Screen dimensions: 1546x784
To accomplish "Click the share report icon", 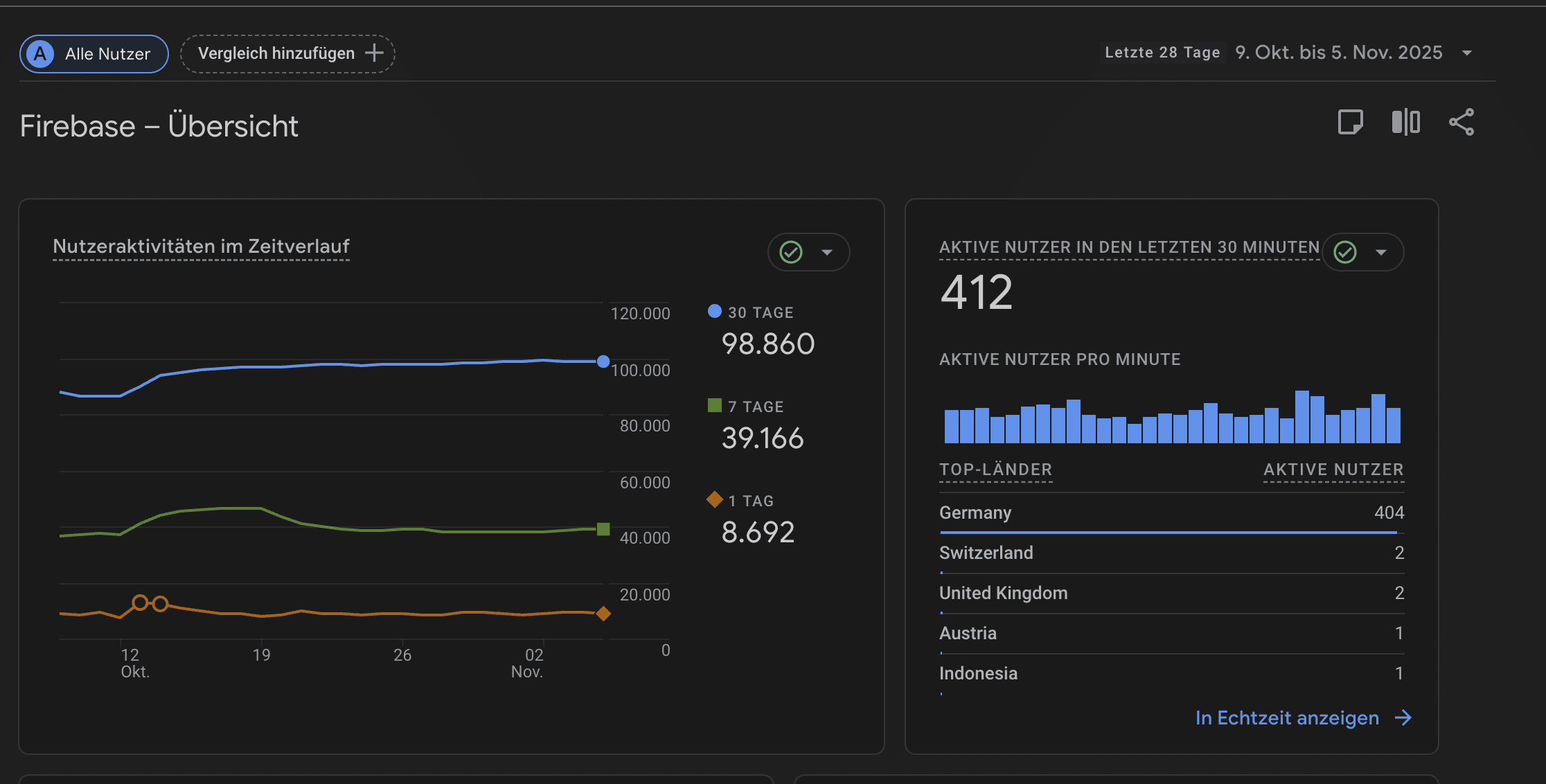I will (x=1461, y=123).
